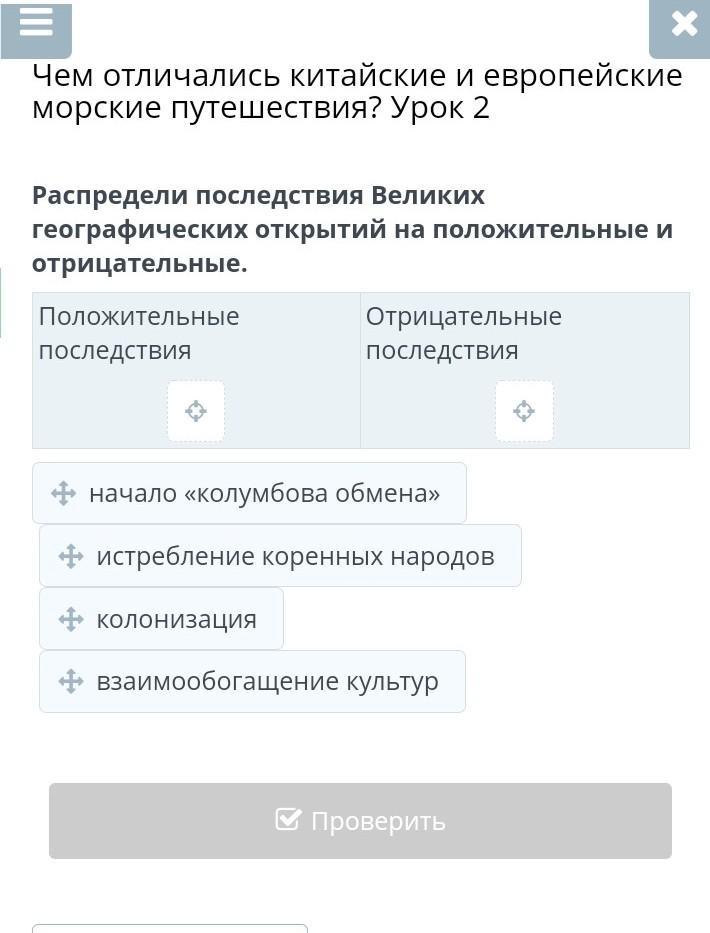710x933 pixels.
Task: Select the взаимообогащение культур answer chip
Action: click(252, 681)
